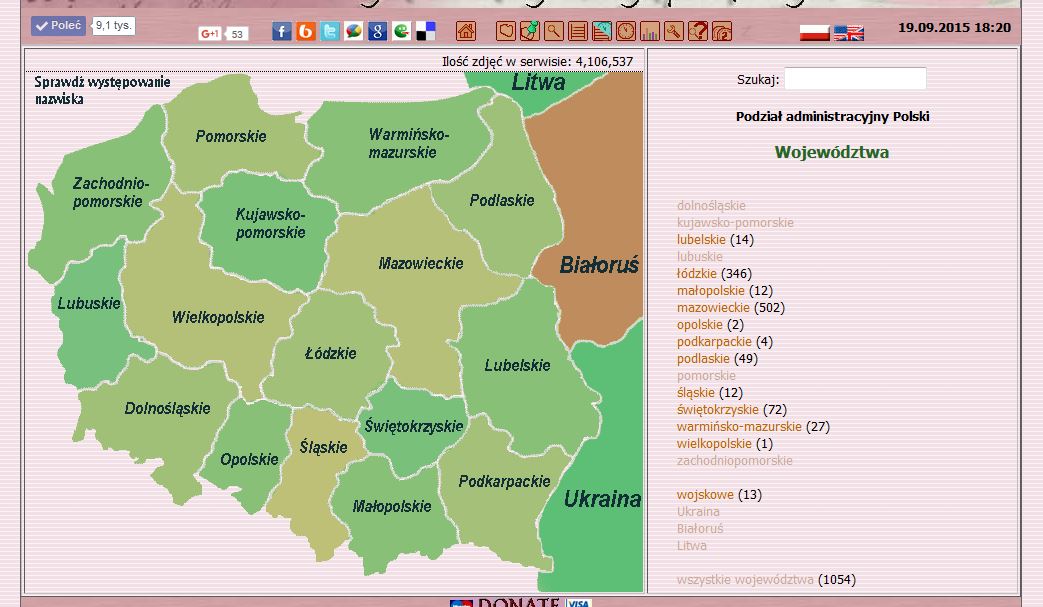1043x607 pixels.
Task: Open the wojskowe category link
Action: click(x=705, y=495)
